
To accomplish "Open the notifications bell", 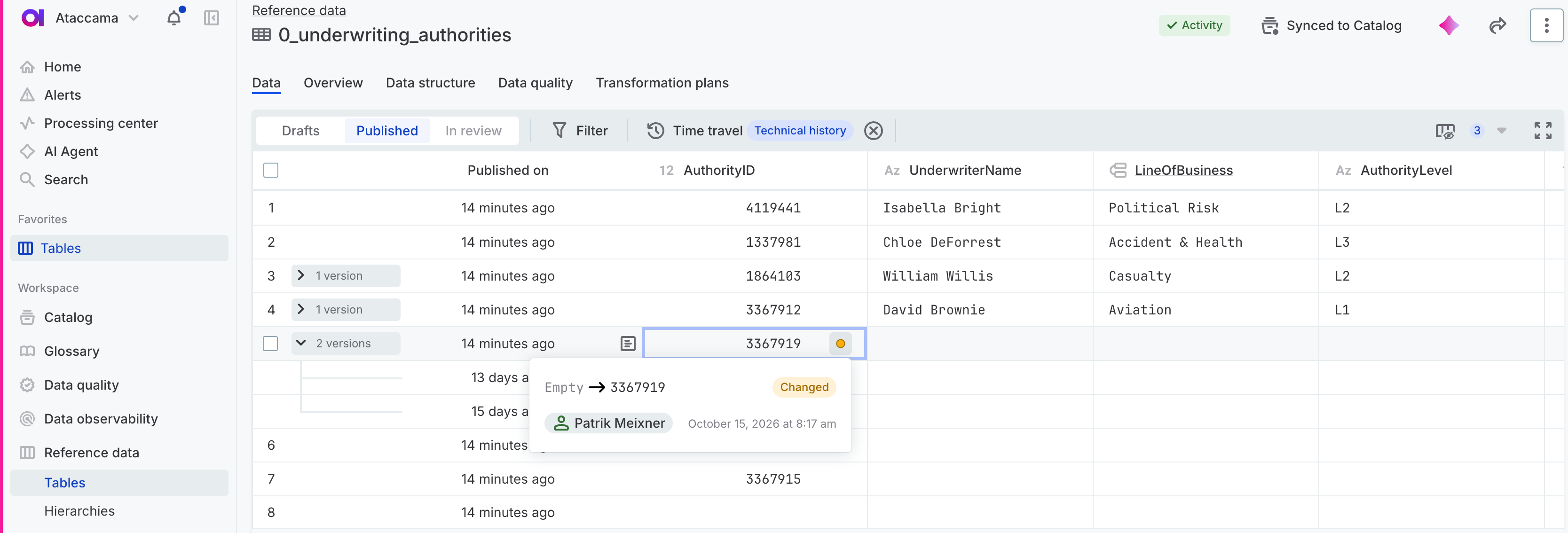I will pyautogui.click(x=174, y=18).
